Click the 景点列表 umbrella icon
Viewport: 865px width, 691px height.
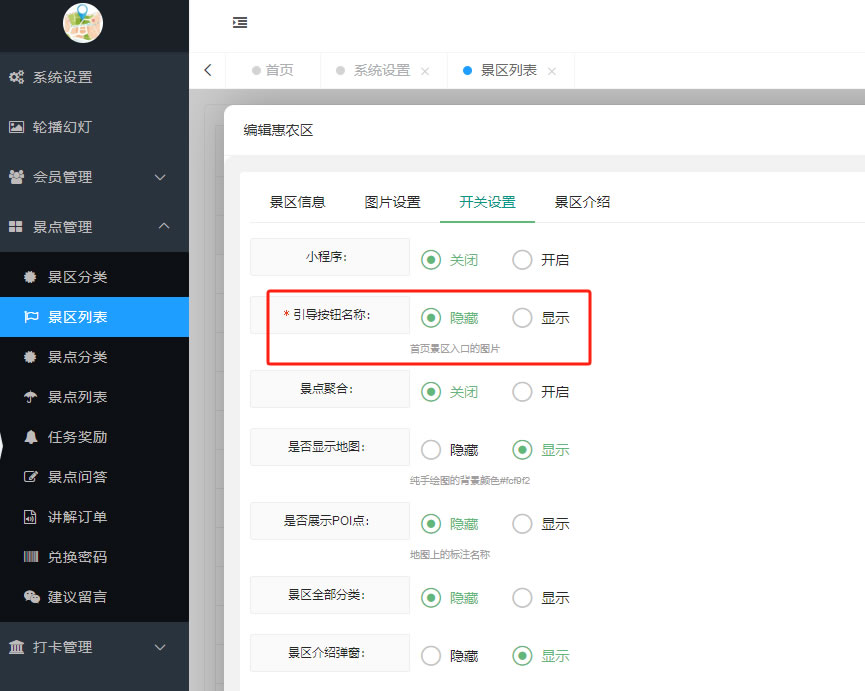[30, 397]
